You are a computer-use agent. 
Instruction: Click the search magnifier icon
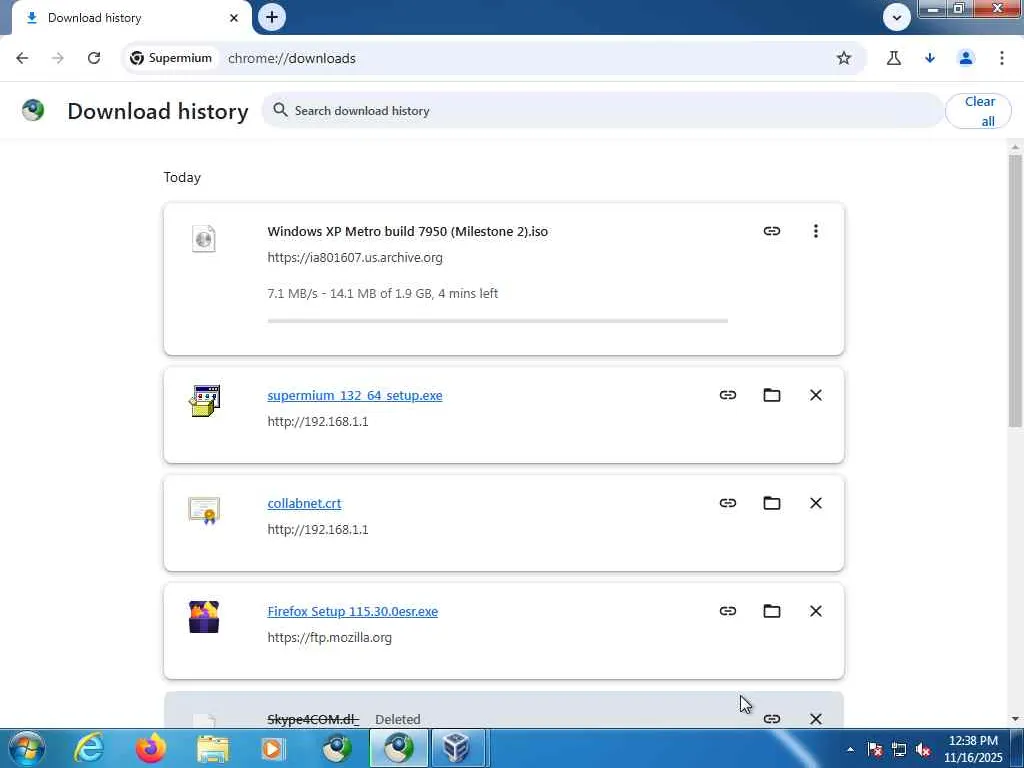coord(280,110)
